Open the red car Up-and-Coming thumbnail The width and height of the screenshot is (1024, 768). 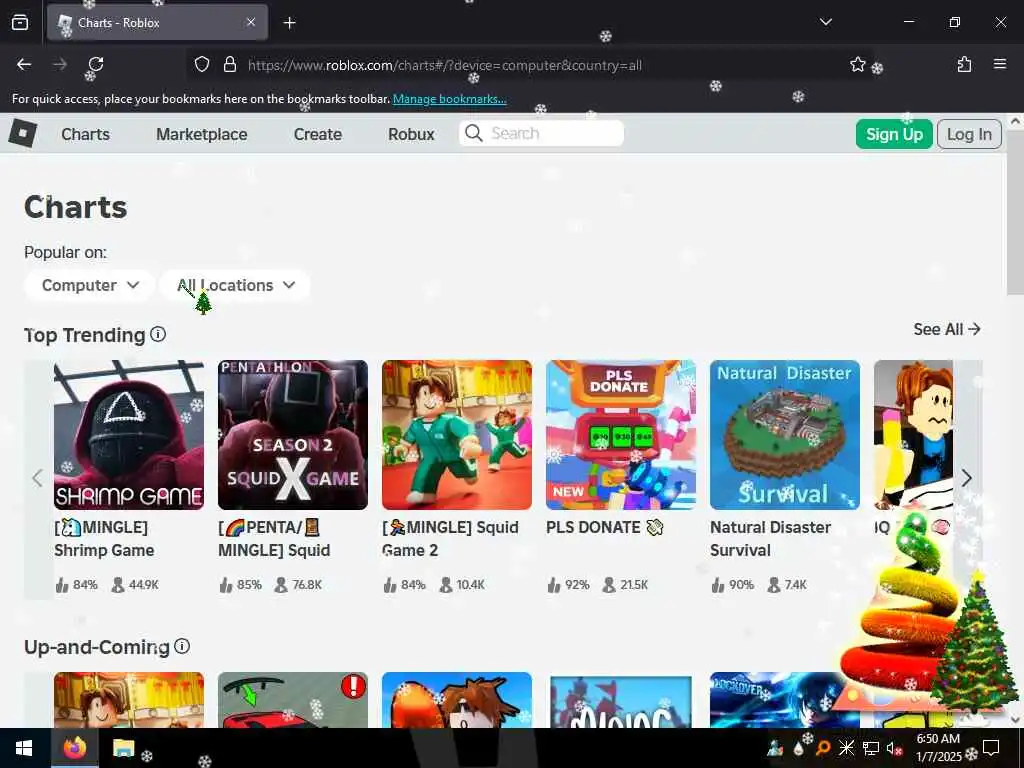point(293,700)
